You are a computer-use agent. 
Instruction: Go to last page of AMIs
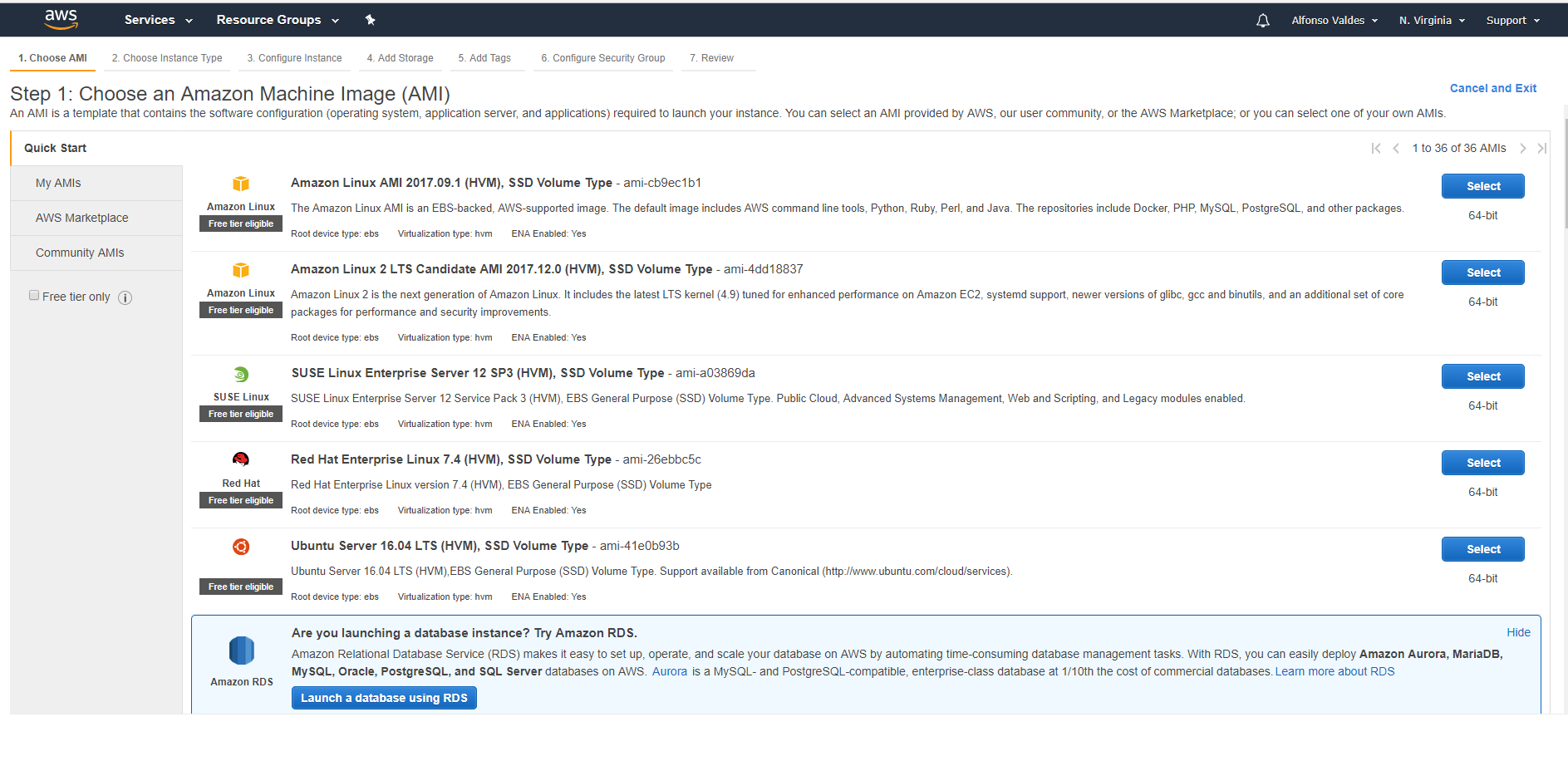point(1542,148)
